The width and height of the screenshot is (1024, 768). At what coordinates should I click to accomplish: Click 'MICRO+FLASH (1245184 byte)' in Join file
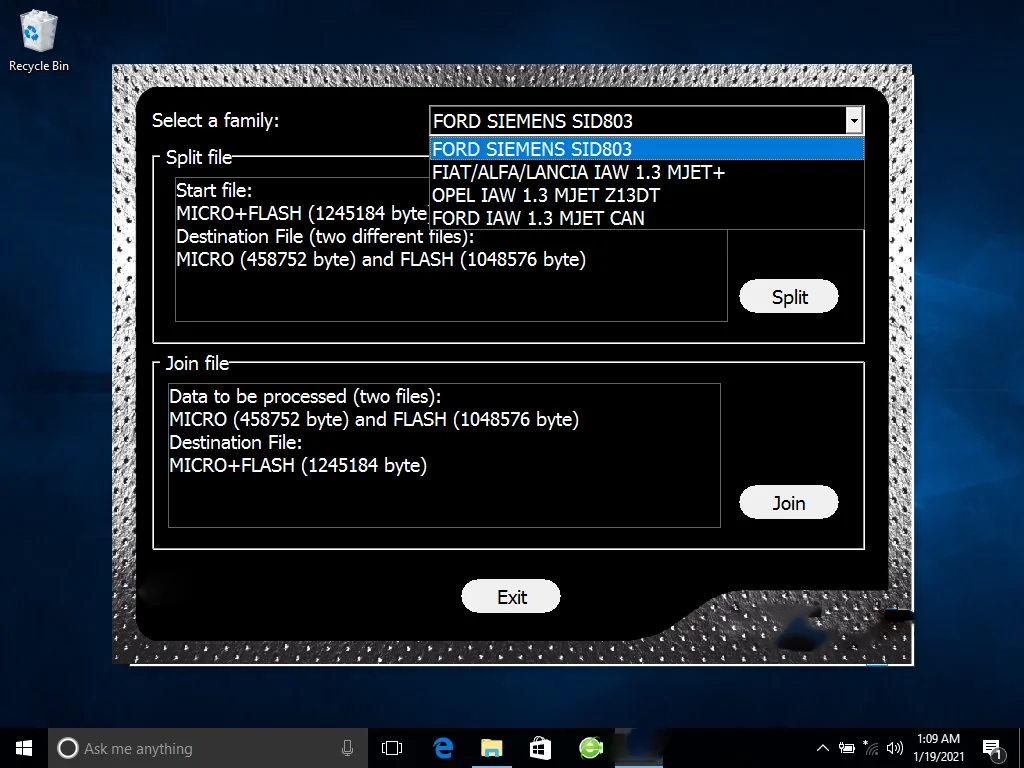tap(298, 466)
